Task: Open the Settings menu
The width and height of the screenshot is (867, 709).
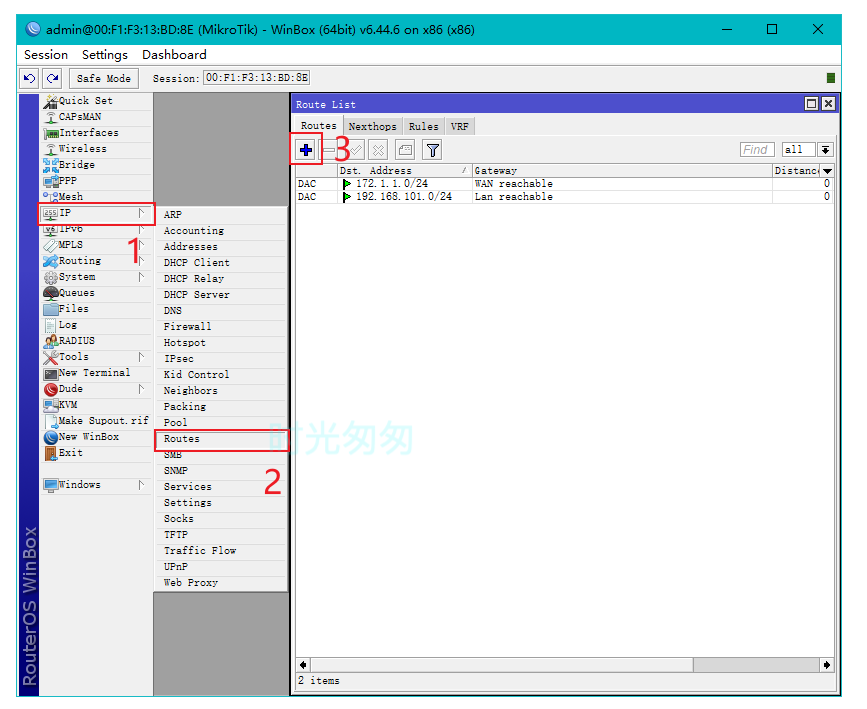Action: coord(105,55)
